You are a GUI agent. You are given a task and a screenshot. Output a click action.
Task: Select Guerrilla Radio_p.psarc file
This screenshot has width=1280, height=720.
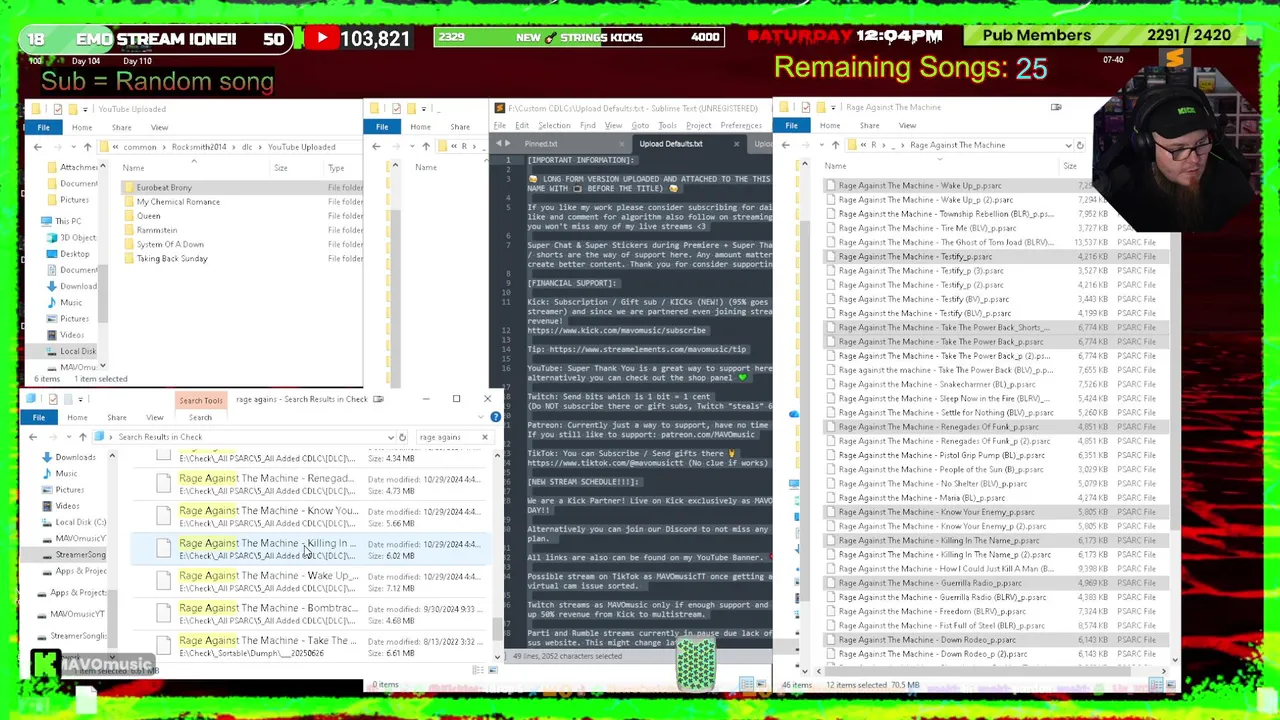[x=930, y=583]
